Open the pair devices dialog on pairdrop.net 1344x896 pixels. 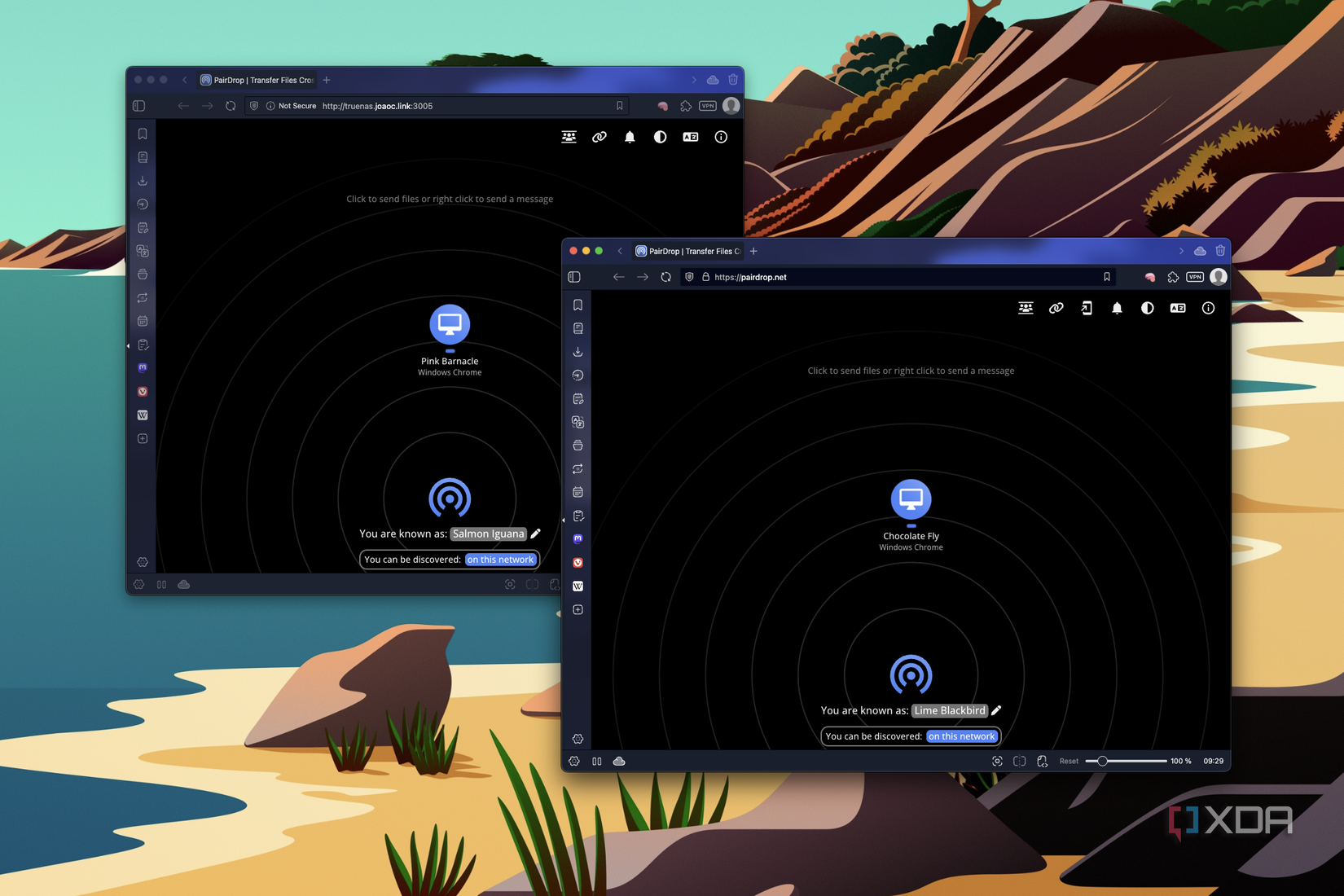[x=1026, y=308]
